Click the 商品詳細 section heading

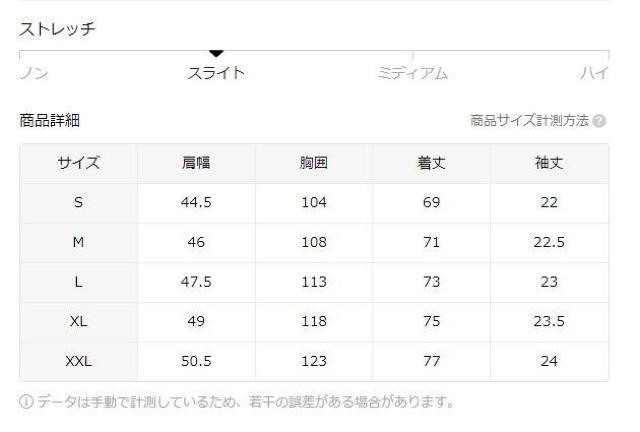(49, 121)
